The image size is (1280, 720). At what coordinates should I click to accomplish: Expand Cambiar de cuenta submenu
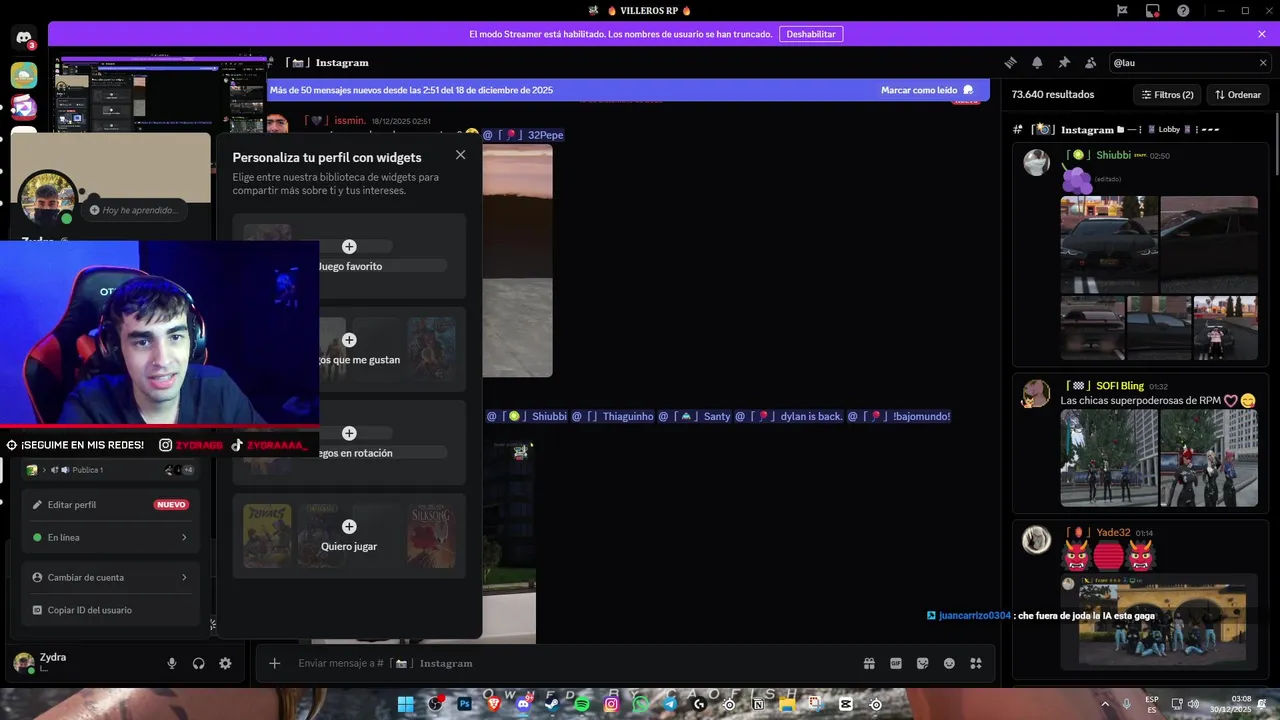point(110,577)
